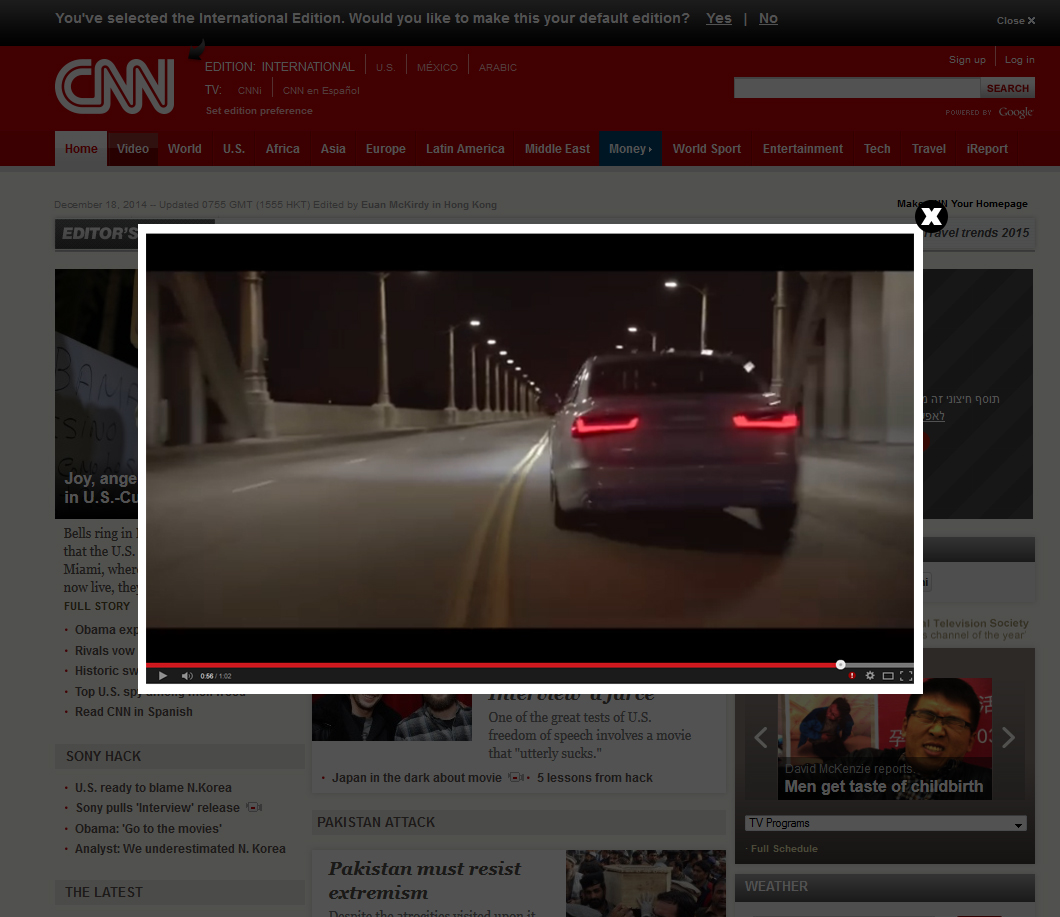Open the TV Programs dropdown
This screenshot has width=1060, height=917.
click(886, 823)
